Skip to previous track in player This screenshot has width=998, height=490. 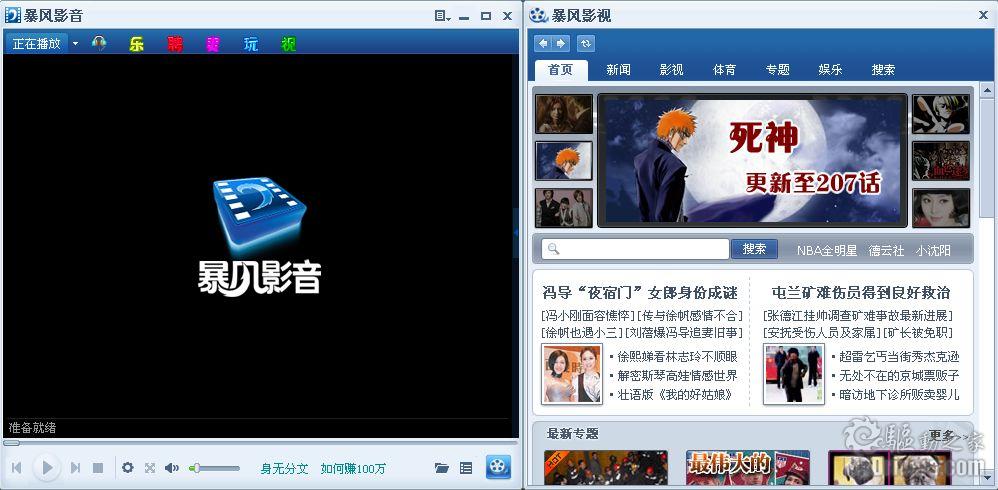coord(17,468)
